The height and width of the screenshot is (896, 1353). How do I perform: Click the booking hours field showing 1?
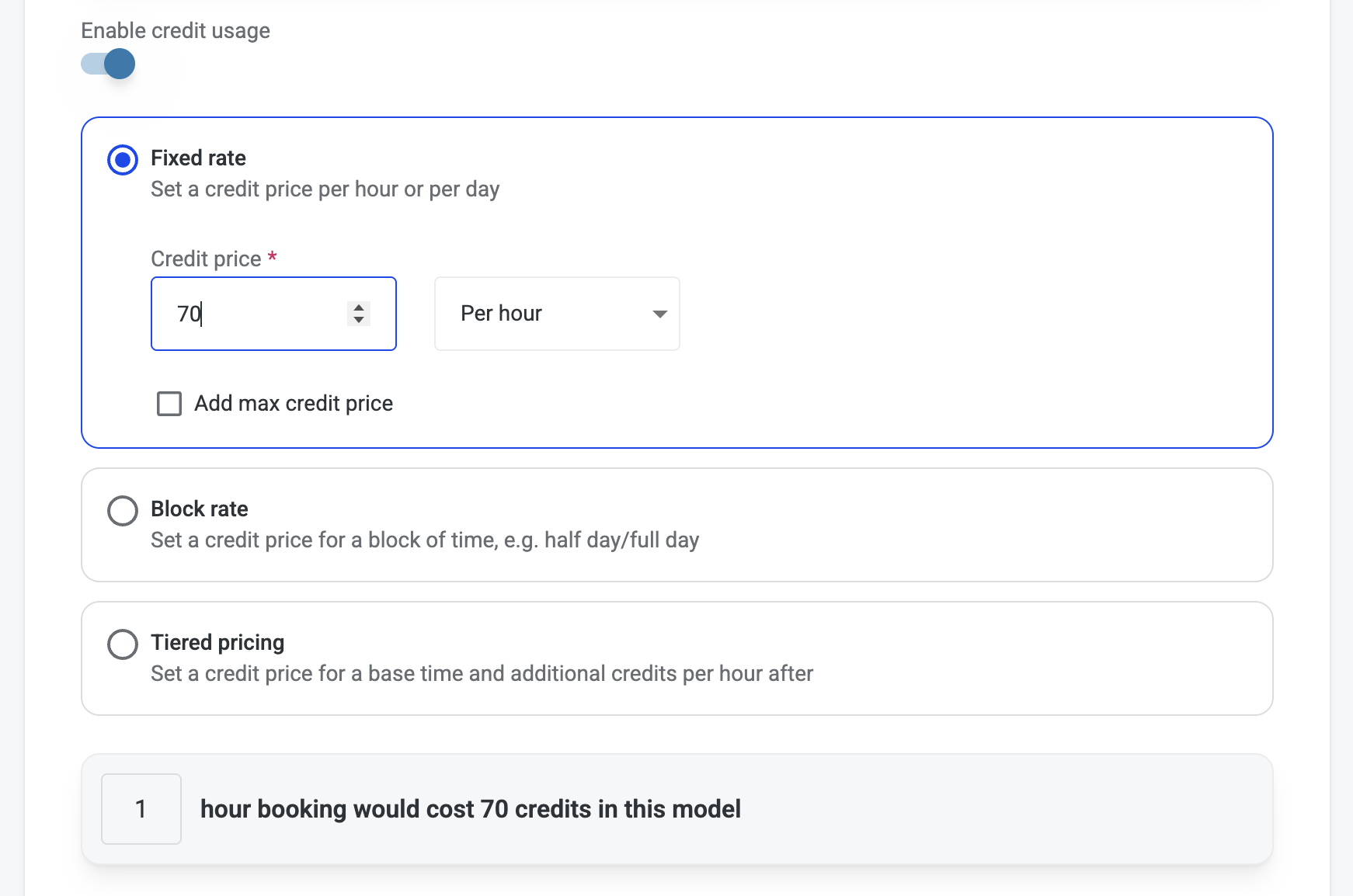(x=141, y=809)
